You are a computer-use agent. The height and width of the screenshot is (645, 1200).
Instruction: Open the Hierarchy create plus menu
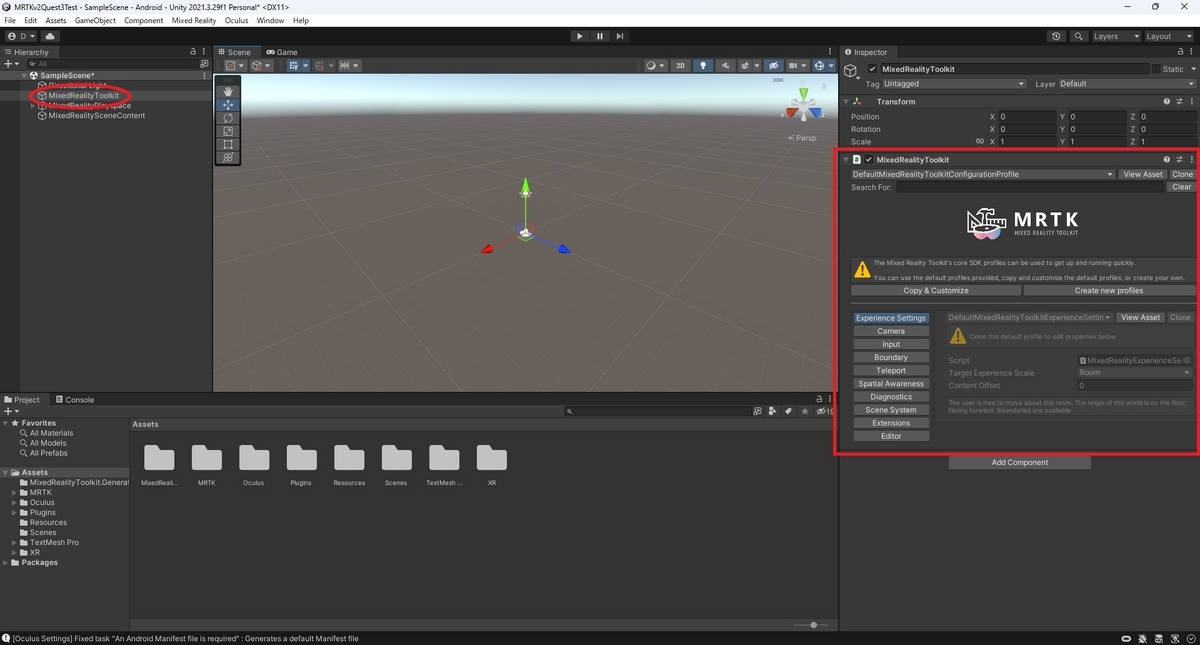12,63
